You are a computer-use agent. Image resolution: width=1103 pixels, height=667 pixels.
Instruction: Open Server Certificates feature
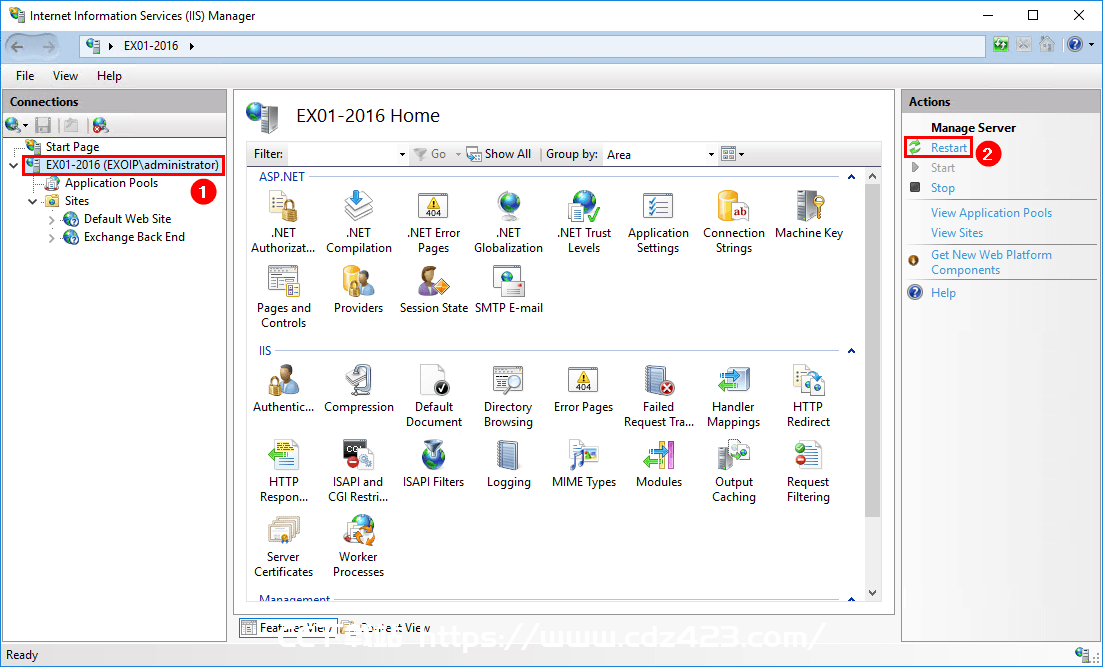pyautogui.click(x=283, y=547)
